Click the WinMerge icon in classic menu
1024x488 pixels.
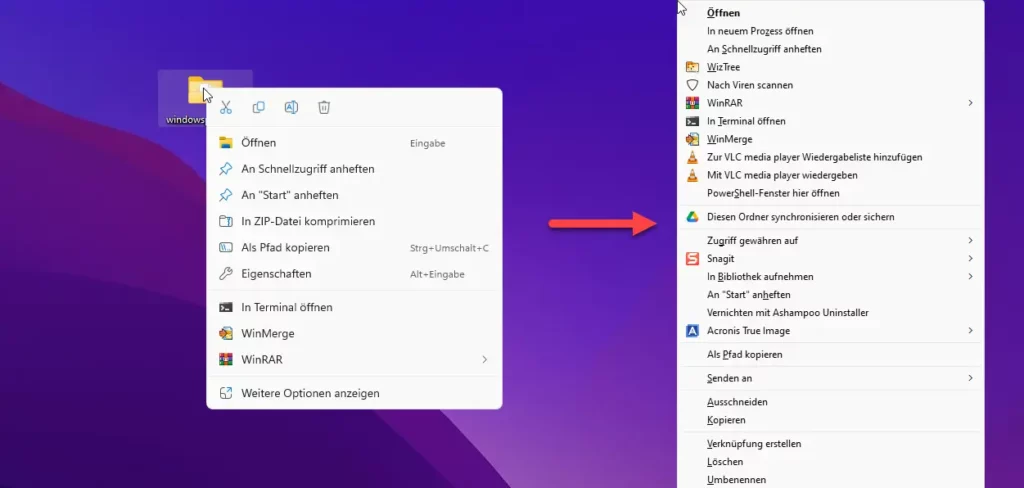[692, 139]
